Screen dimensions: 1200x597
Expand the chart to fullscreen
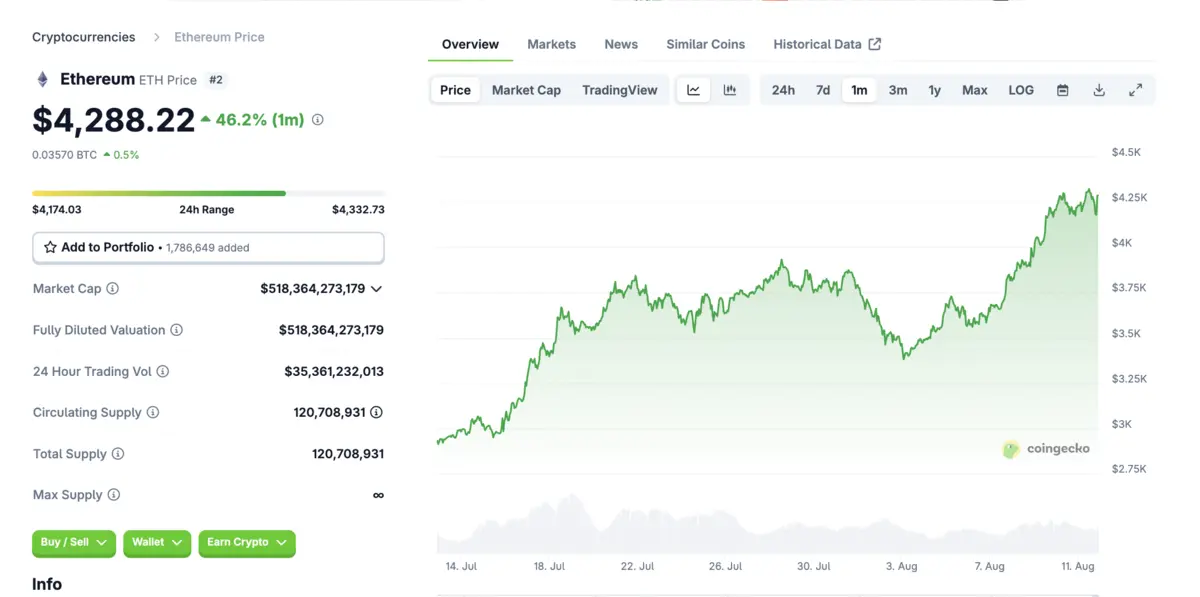coord(1135,89)
